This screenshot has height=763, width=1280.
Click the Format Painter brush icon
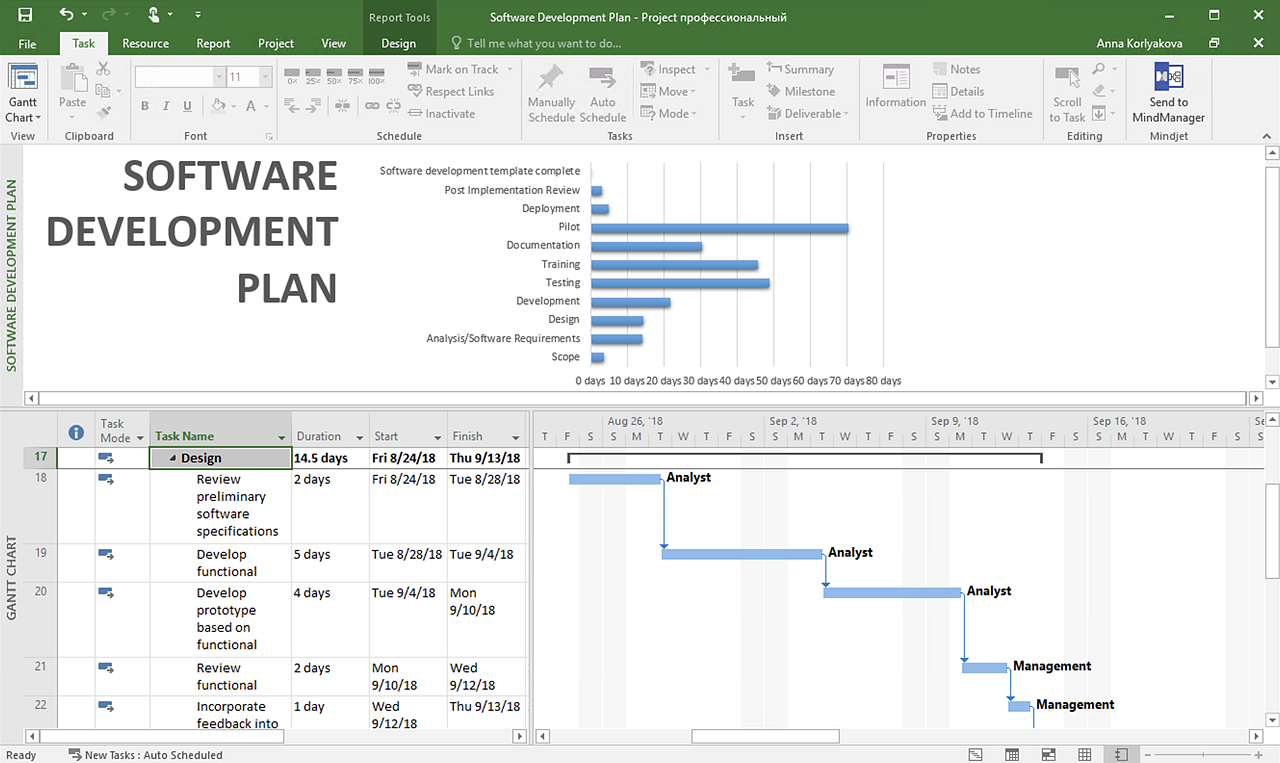click(103, 113)
